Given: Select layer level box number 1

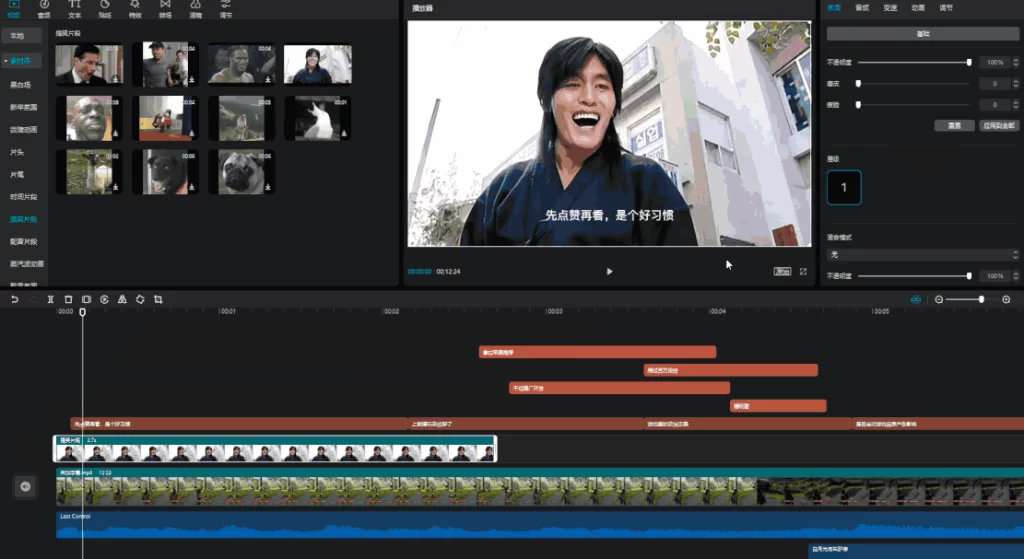Looking at the screenshot, I should tap(844, 187).
